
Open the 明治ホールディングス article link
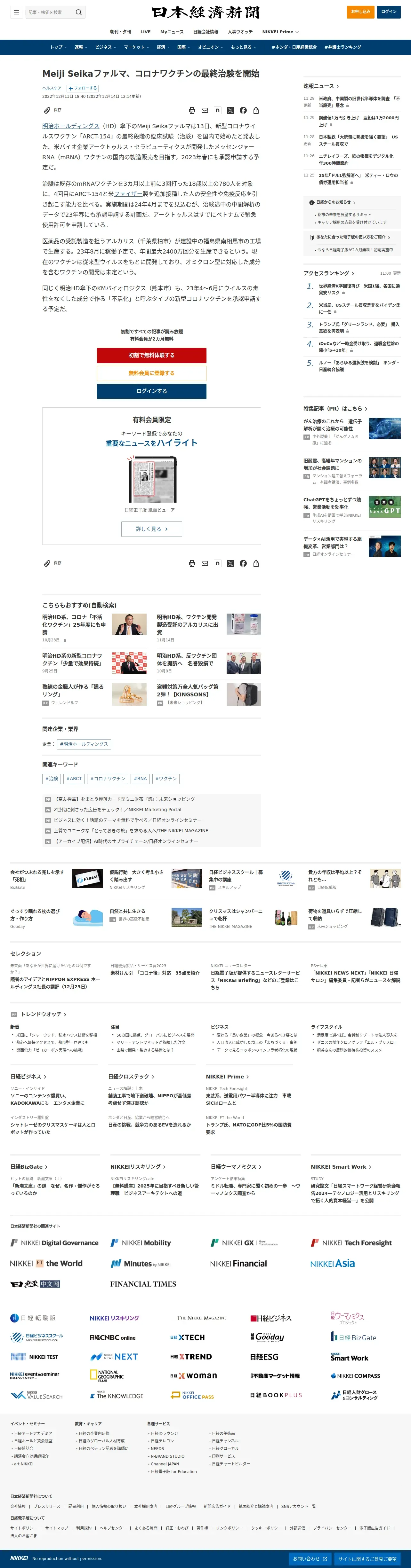(71, 126)
